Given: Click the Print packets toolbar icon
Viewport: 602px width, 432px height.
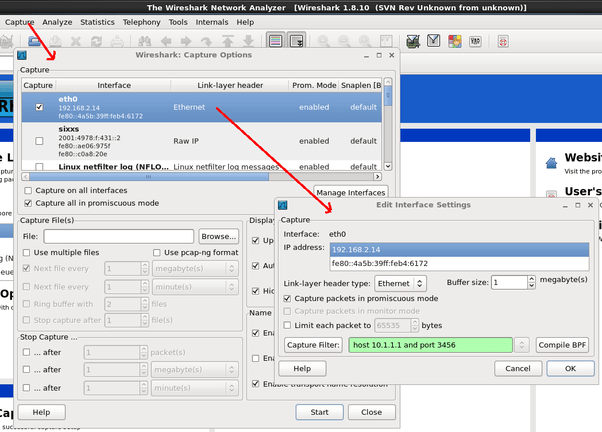Looking at the screenshot, I should coord(117,41).
